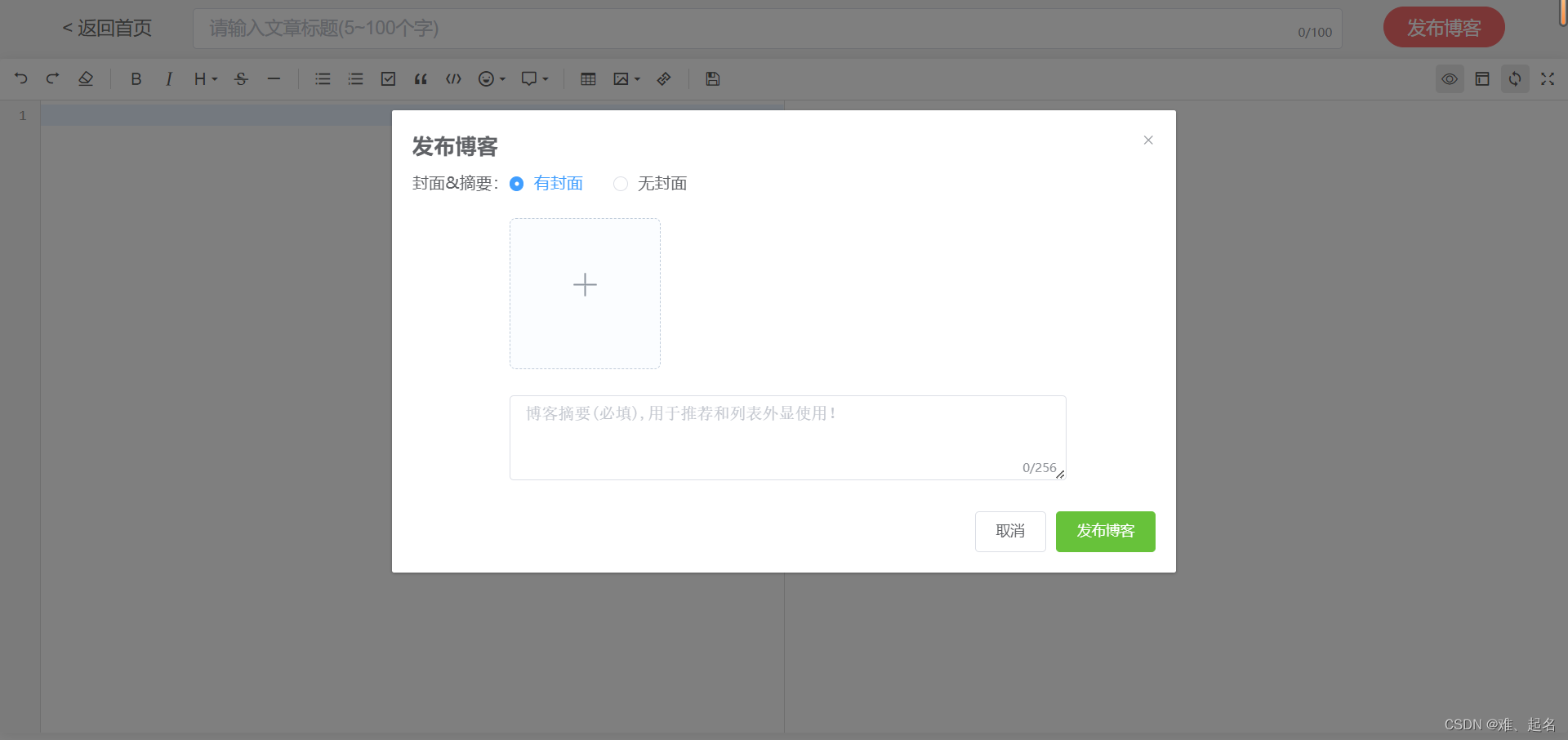Close the 发布博客 dialog with X

click(x=1148, y=140)
